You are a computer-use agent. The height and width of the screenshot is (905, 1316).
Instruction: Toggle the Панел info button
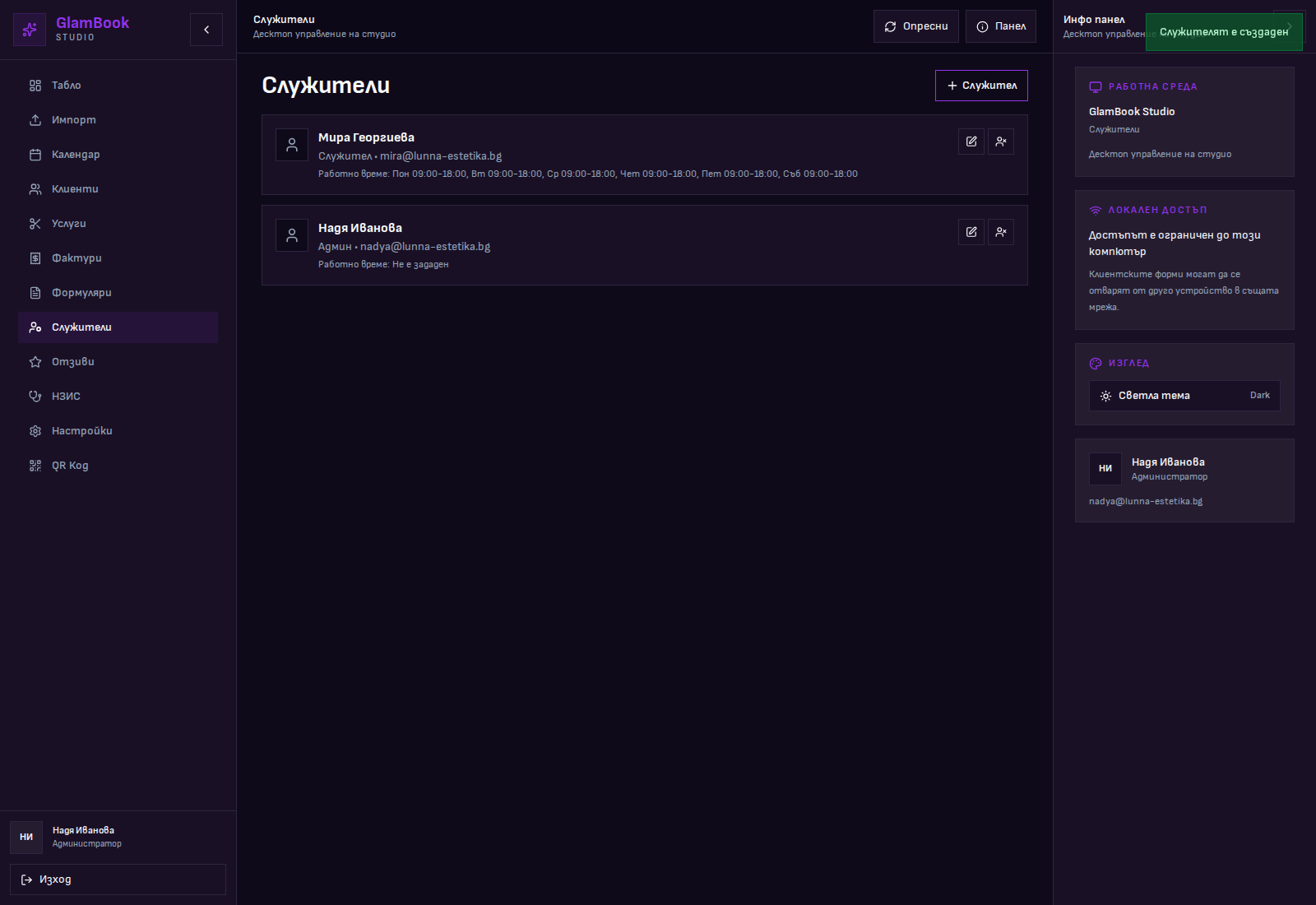click(x=1001, y=26)
